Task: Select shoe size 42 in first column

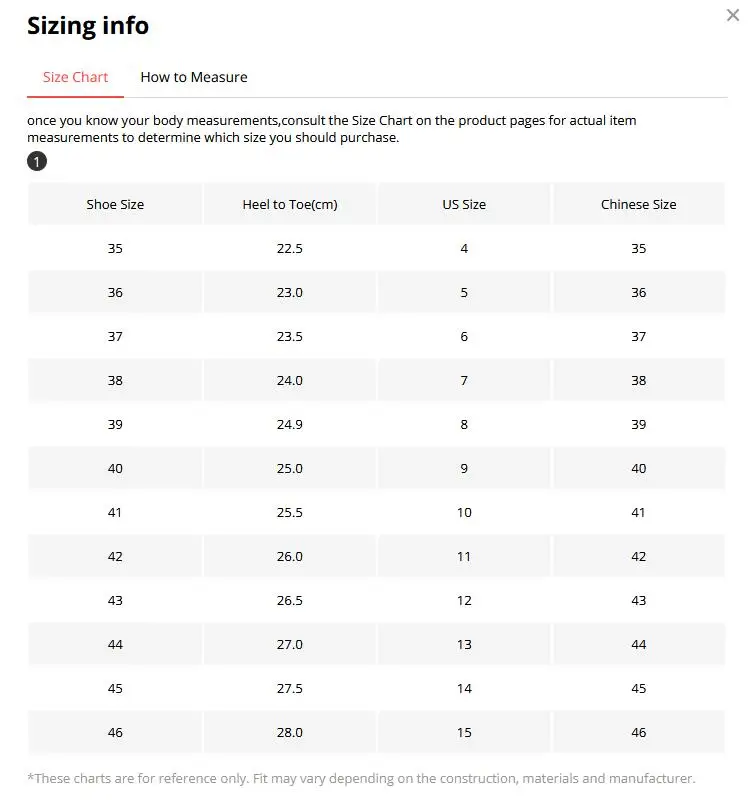Action: 115,556
